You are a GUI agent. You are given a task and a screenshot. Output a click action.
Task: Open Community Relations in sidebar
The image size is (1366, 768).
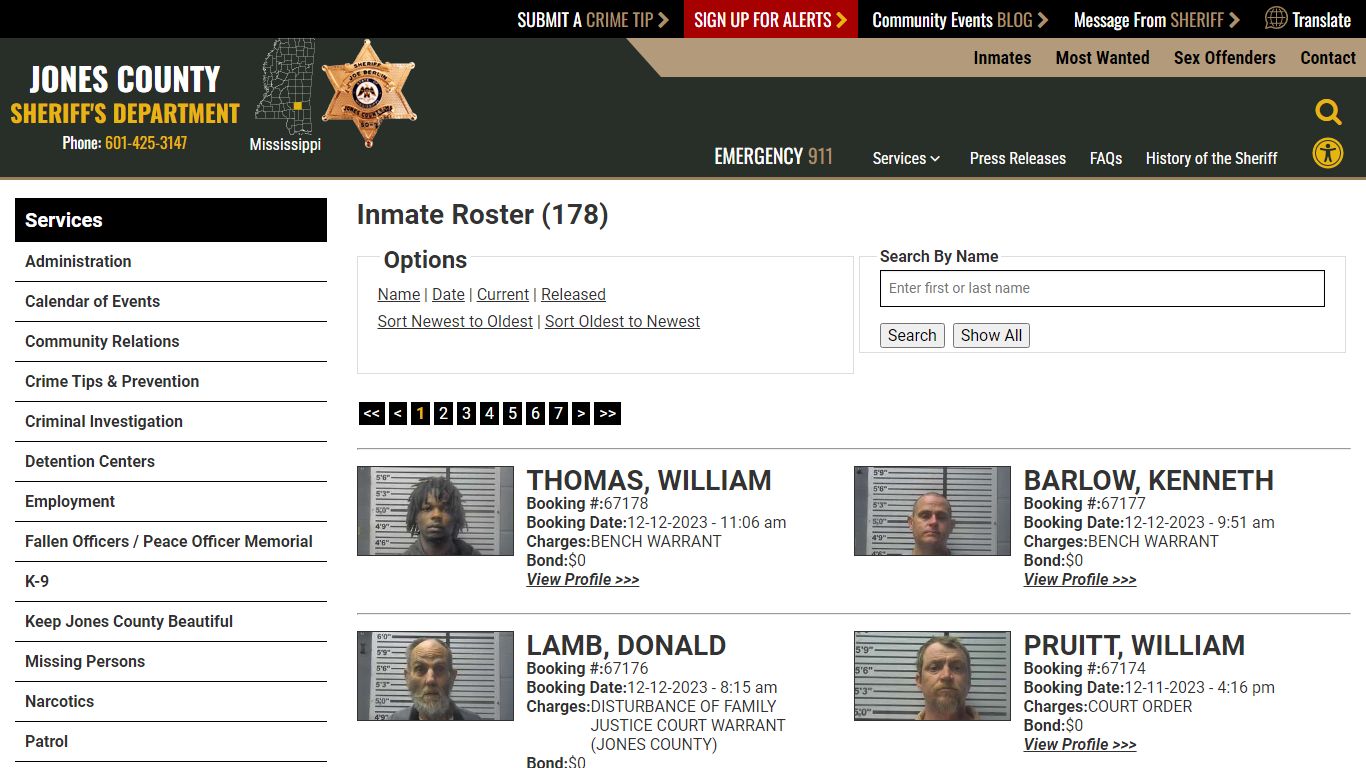coord(171,342)
